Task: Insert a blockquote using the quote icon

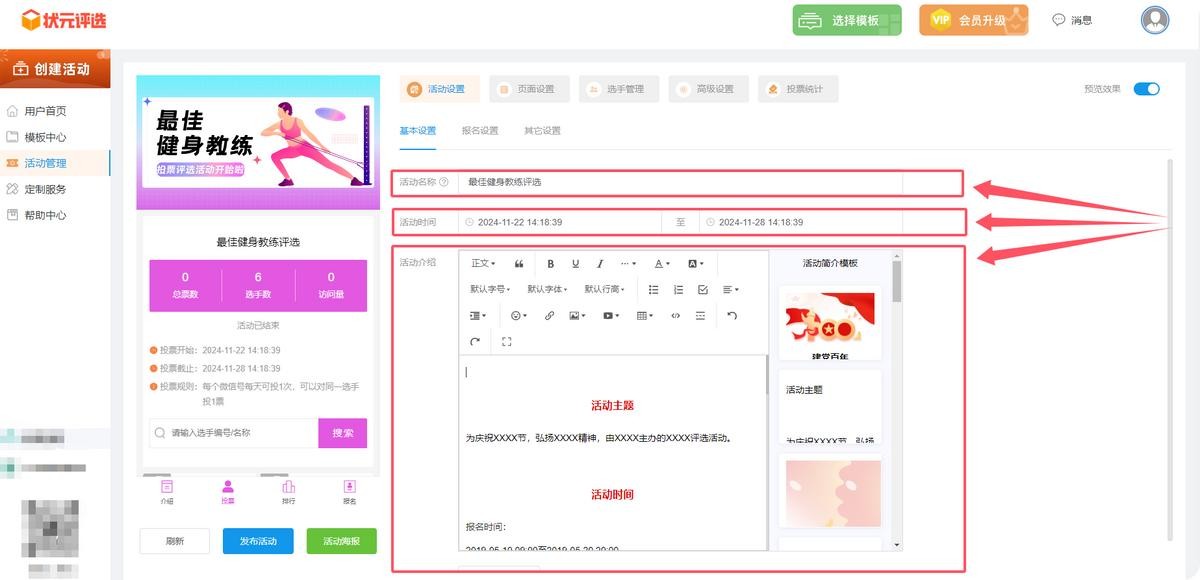Action: click(x=519, y=264)
